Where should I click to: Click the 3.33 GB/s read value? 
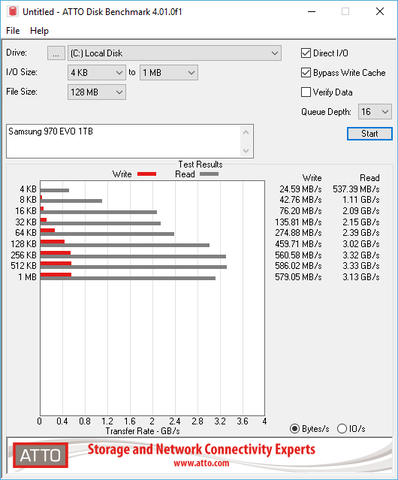[361, 266]
